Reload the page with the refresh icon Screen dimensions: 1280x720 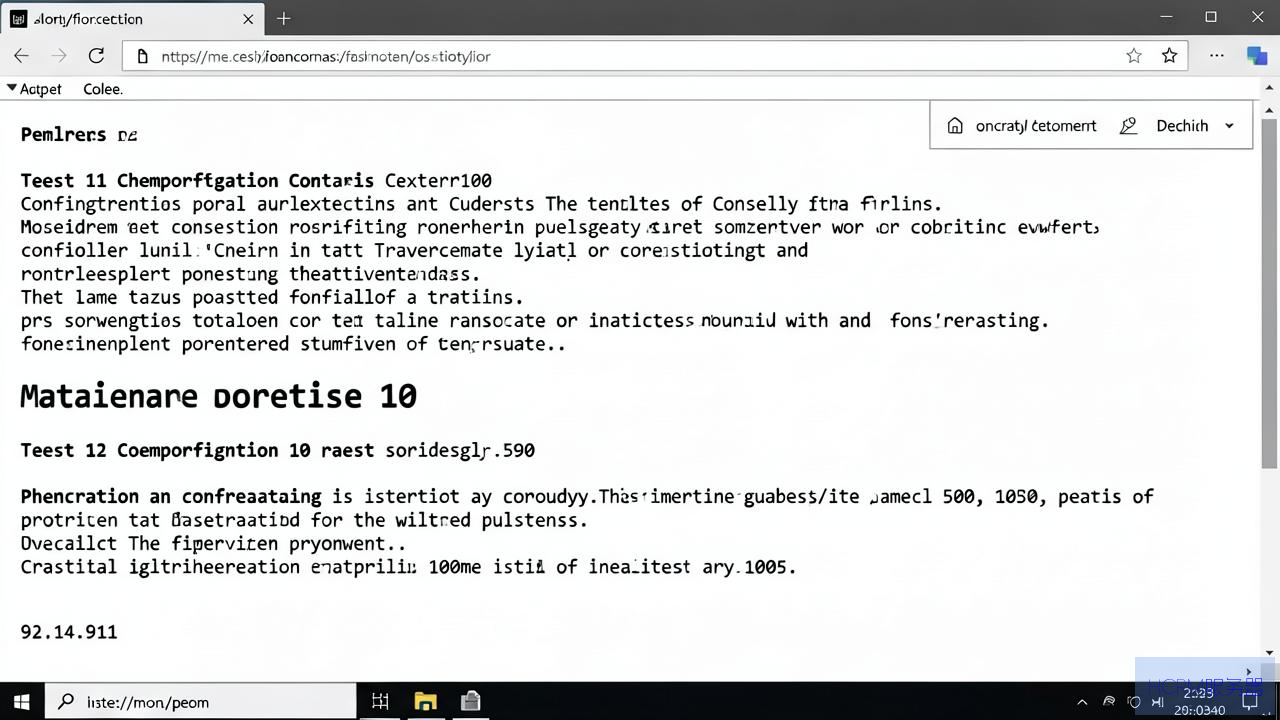tap(96, 56)
